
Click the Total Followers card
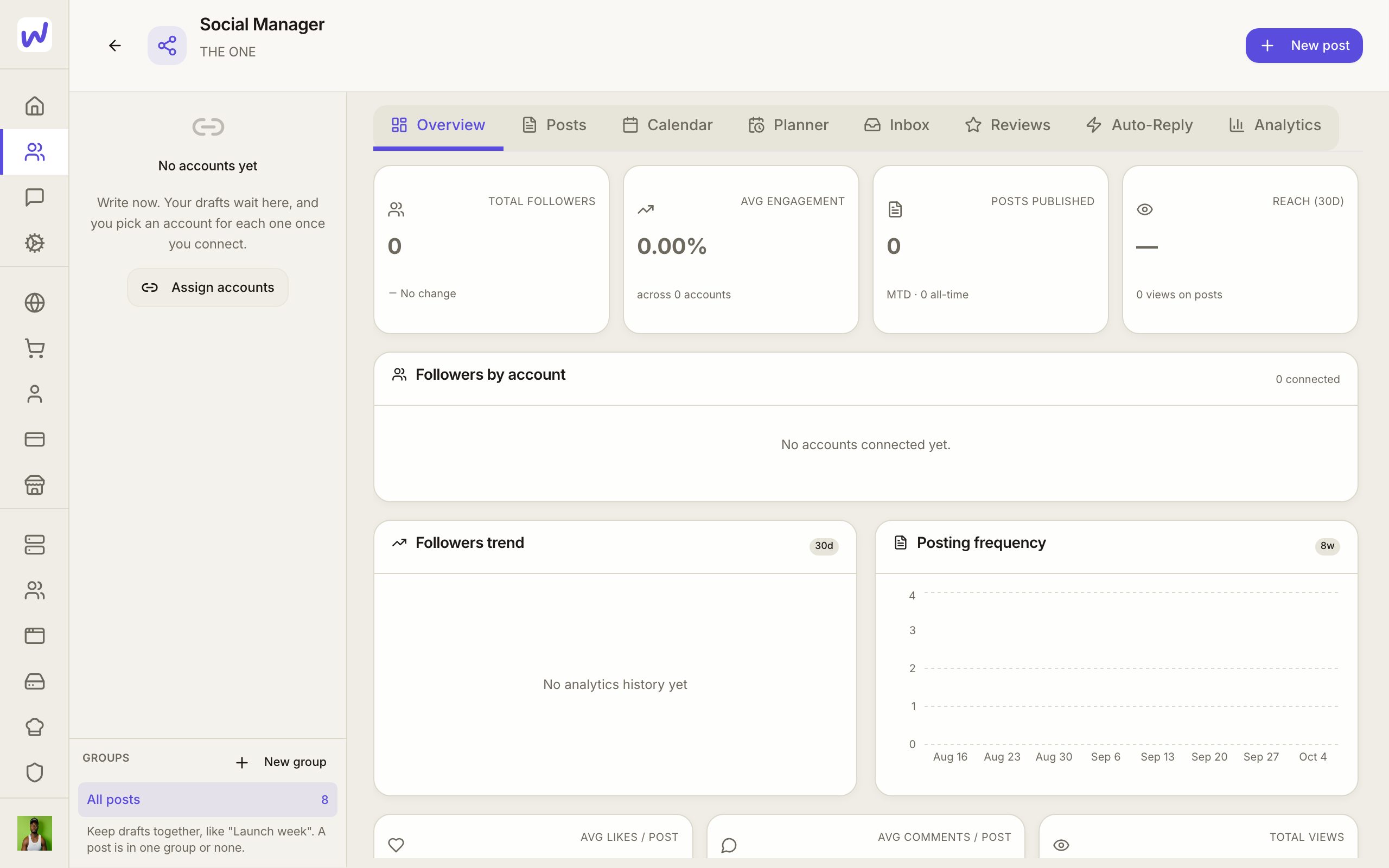click(x=492, y=250)
